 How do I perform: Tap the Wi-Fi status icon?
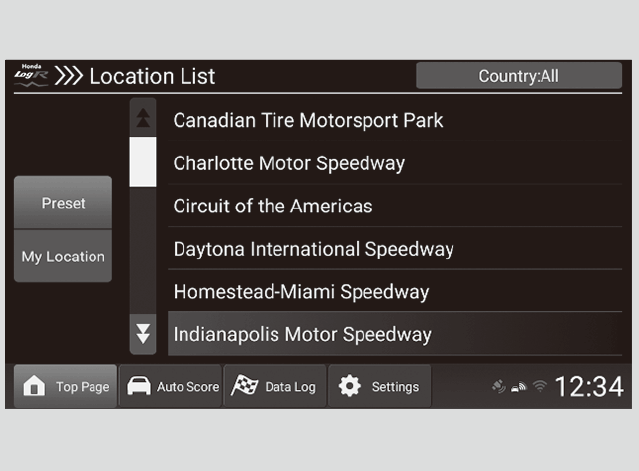coord(539,387)
